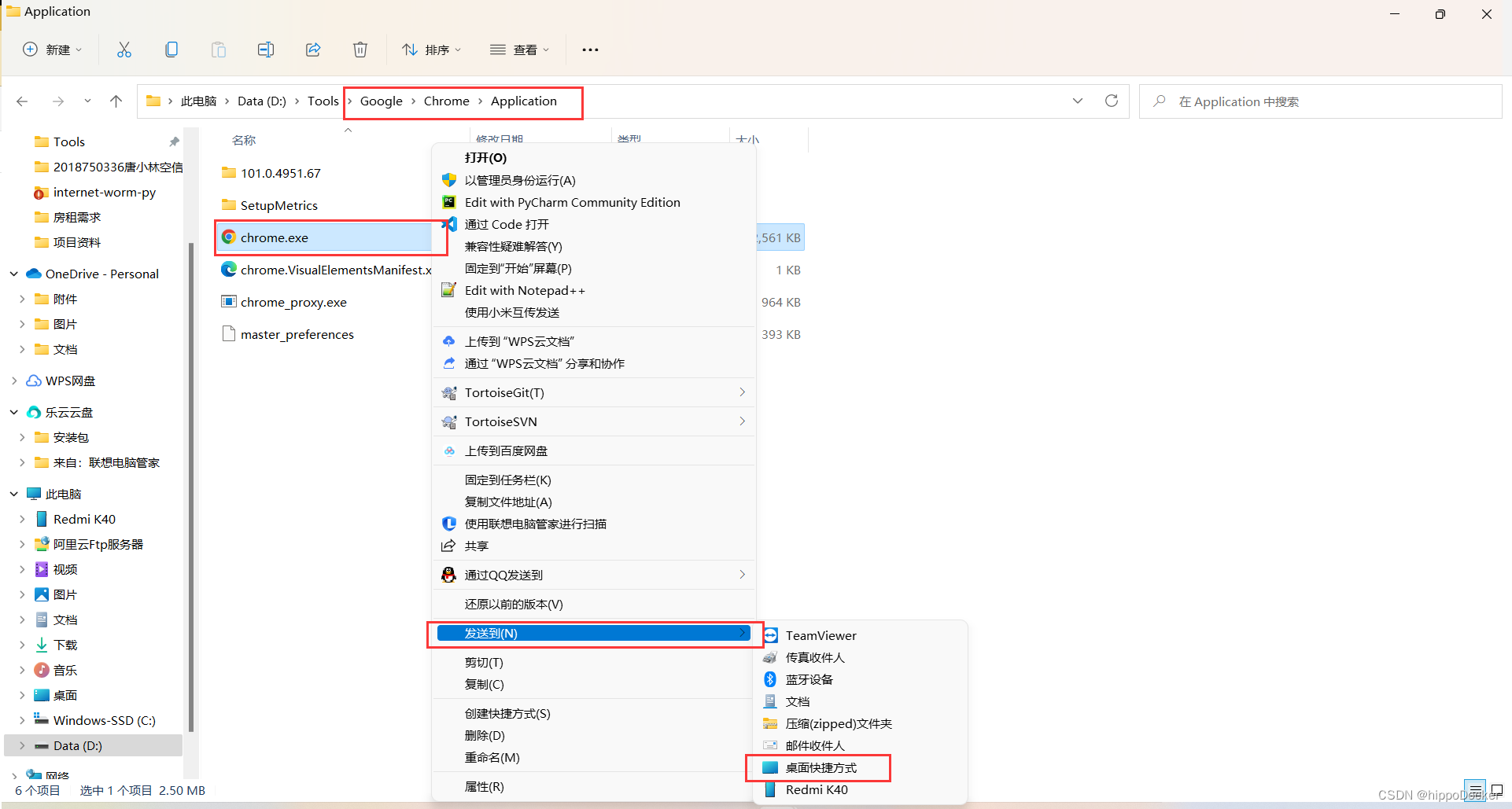Open the 新建 (New) dropdown
1512x809 pixels.
(52, 50)
